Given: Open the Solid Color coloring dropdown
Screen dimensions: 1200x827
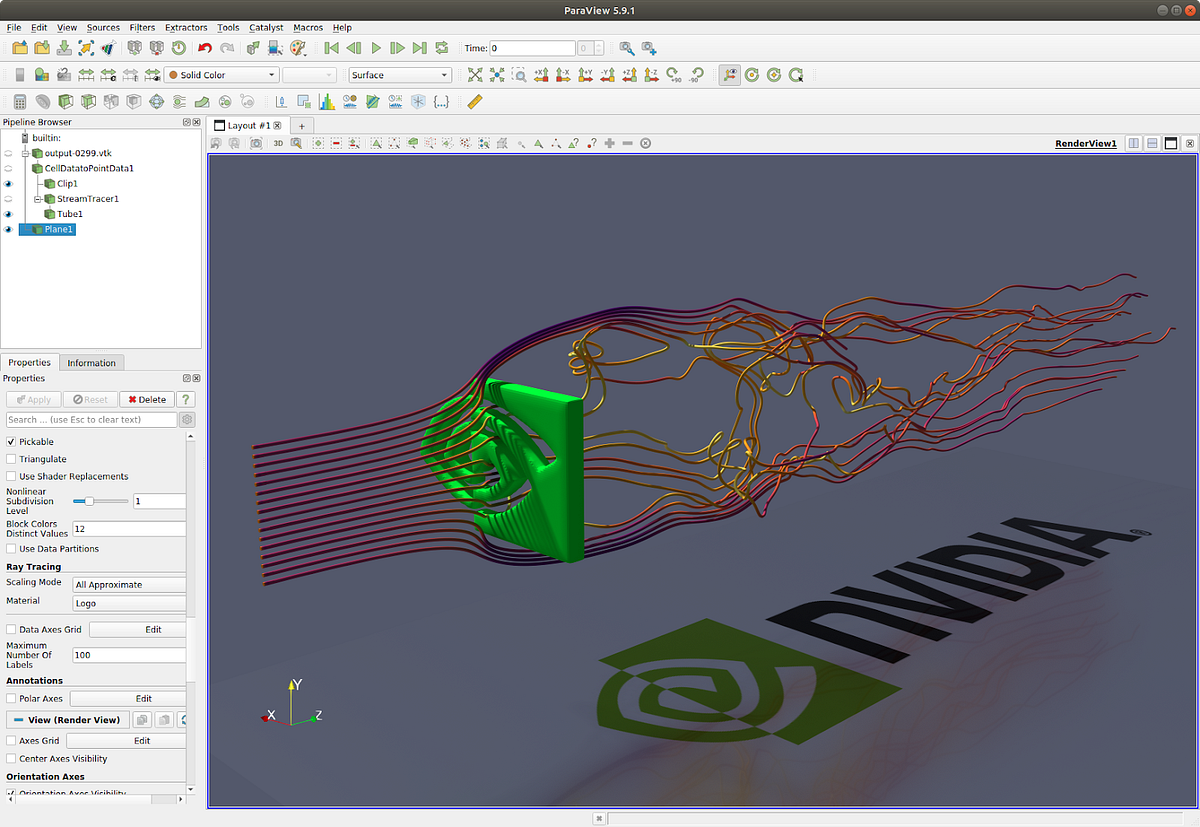Looking at the screenshot, I should [x=221, y=74].
